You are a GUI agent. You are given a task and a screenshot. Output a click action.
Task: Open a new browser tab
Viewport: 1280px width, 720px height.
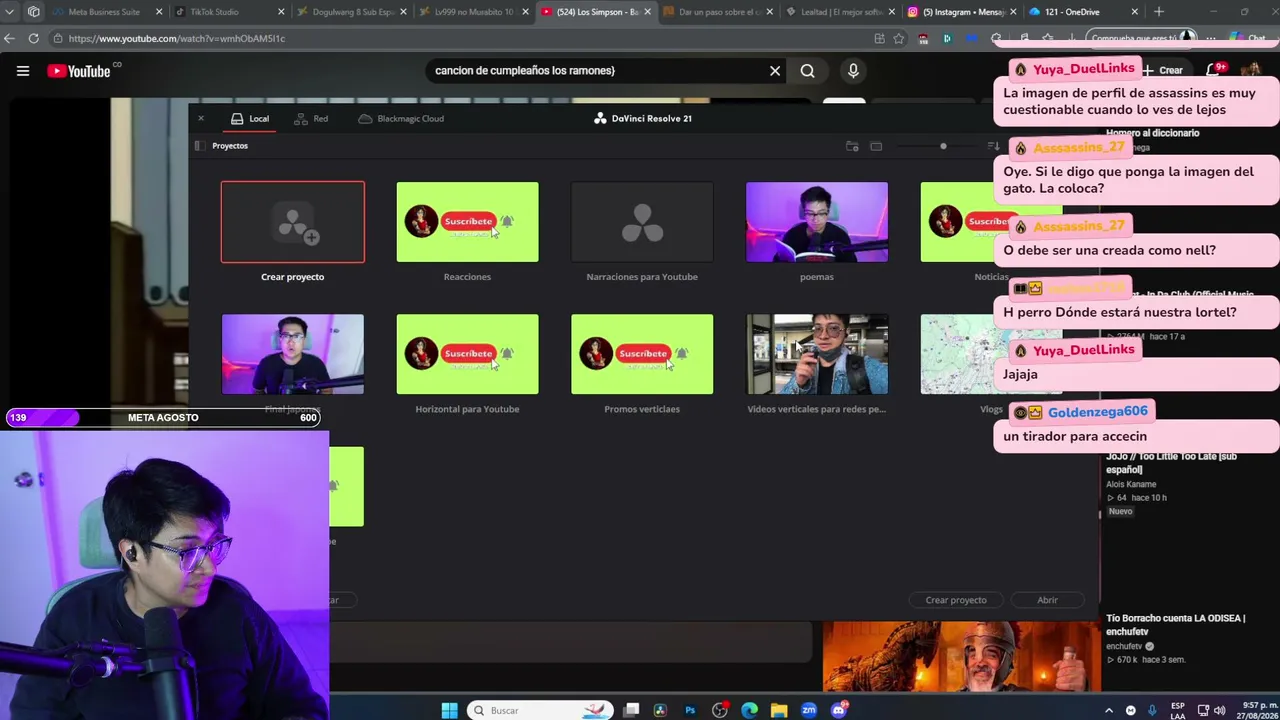pyautogui.click(x=1159, y=12)
